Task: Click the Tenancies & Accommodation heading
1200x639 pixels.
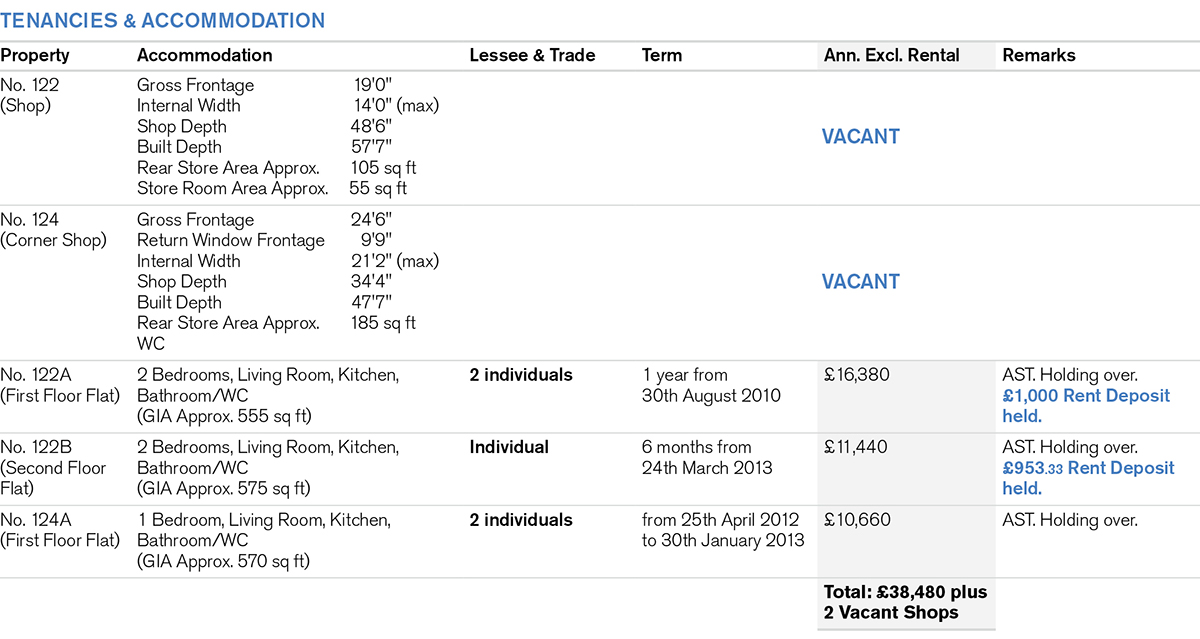Action: point(163,21)
